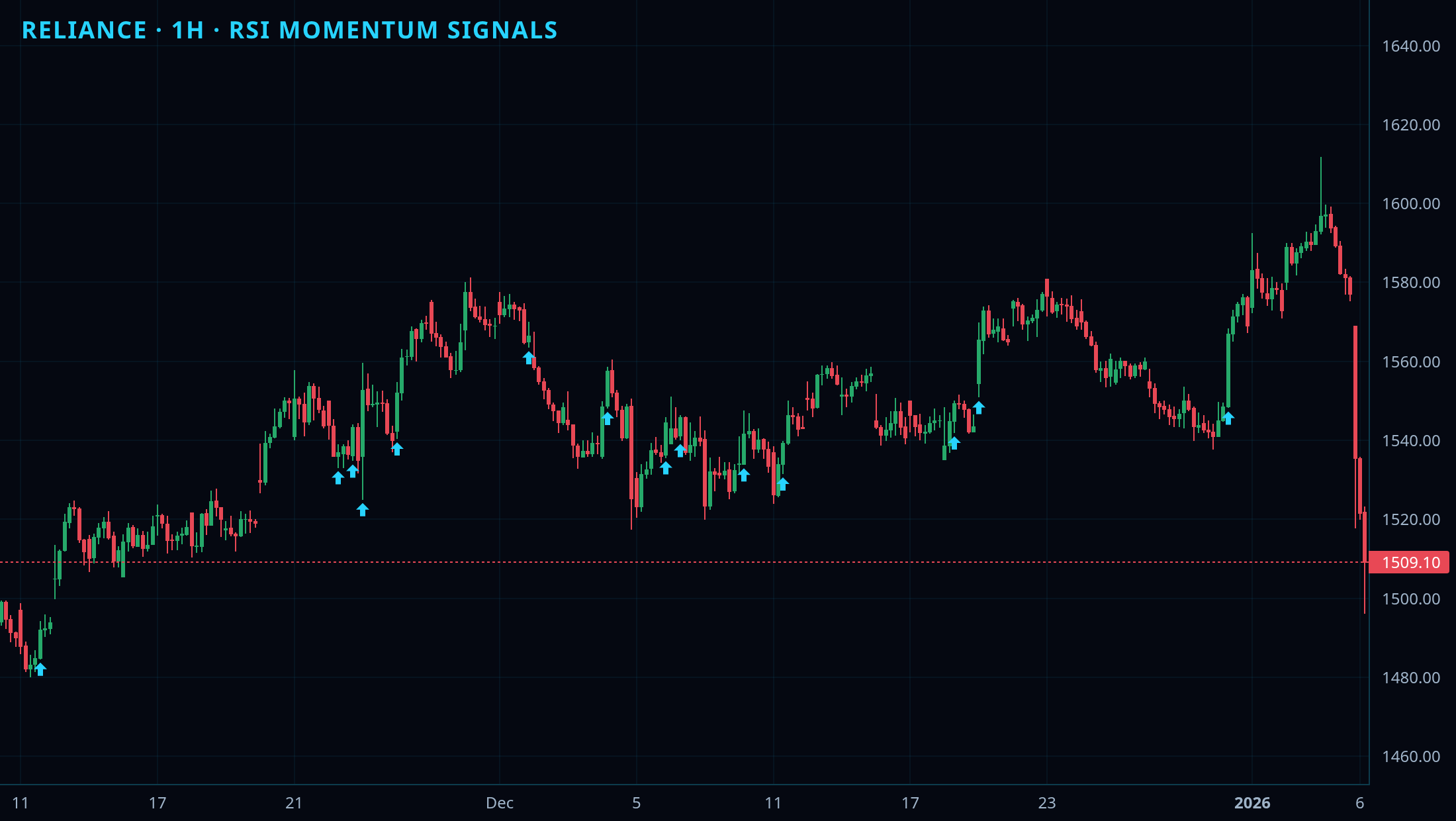
Task: Click the 6 date label at the time axis end
Action: click(x=1360, y=803)
